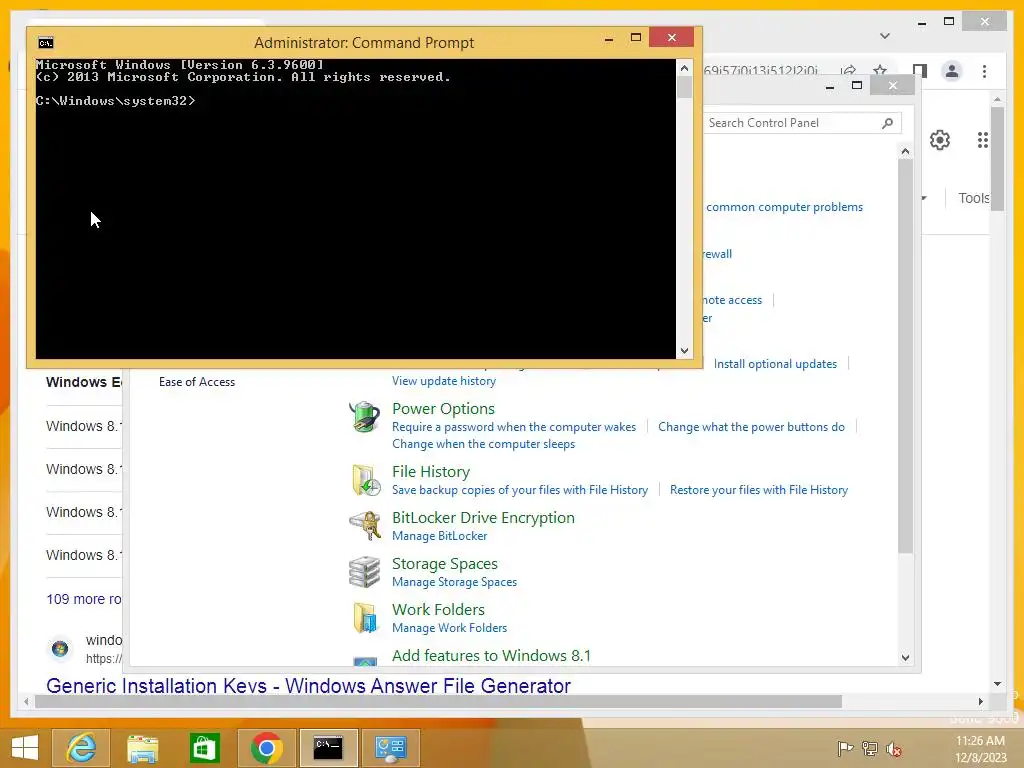The width and height of the screenshot is (1024, 768).
Task: Click 109 more rows link
Action: point(84,599)
